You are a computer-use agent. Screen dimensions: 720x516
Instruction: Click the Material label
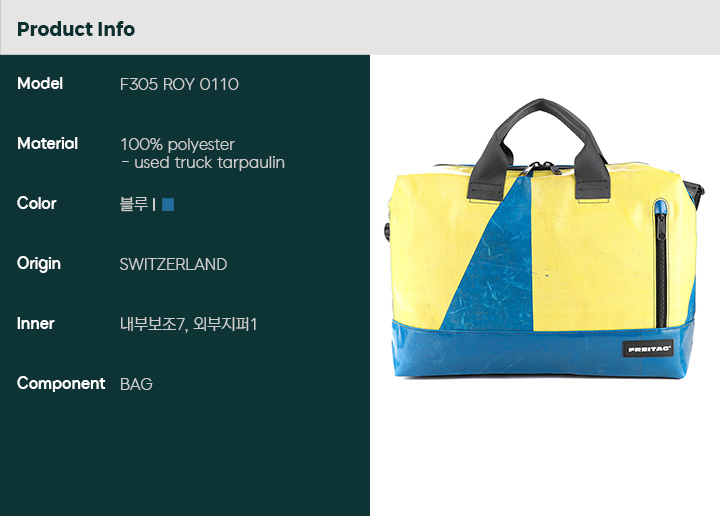[47, 144]
